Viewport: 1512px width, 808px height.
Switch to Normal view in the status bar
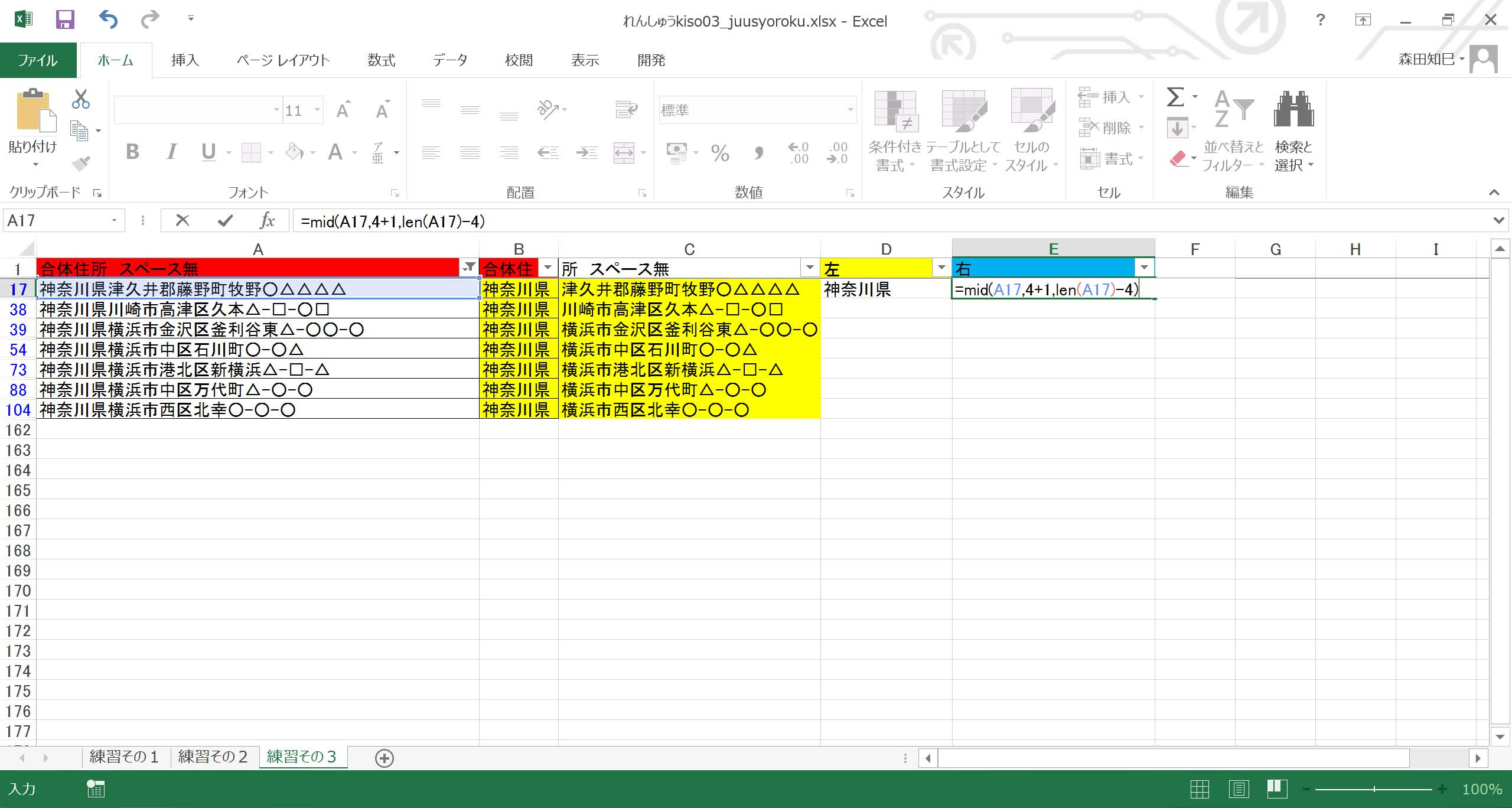click(1200, 789)
